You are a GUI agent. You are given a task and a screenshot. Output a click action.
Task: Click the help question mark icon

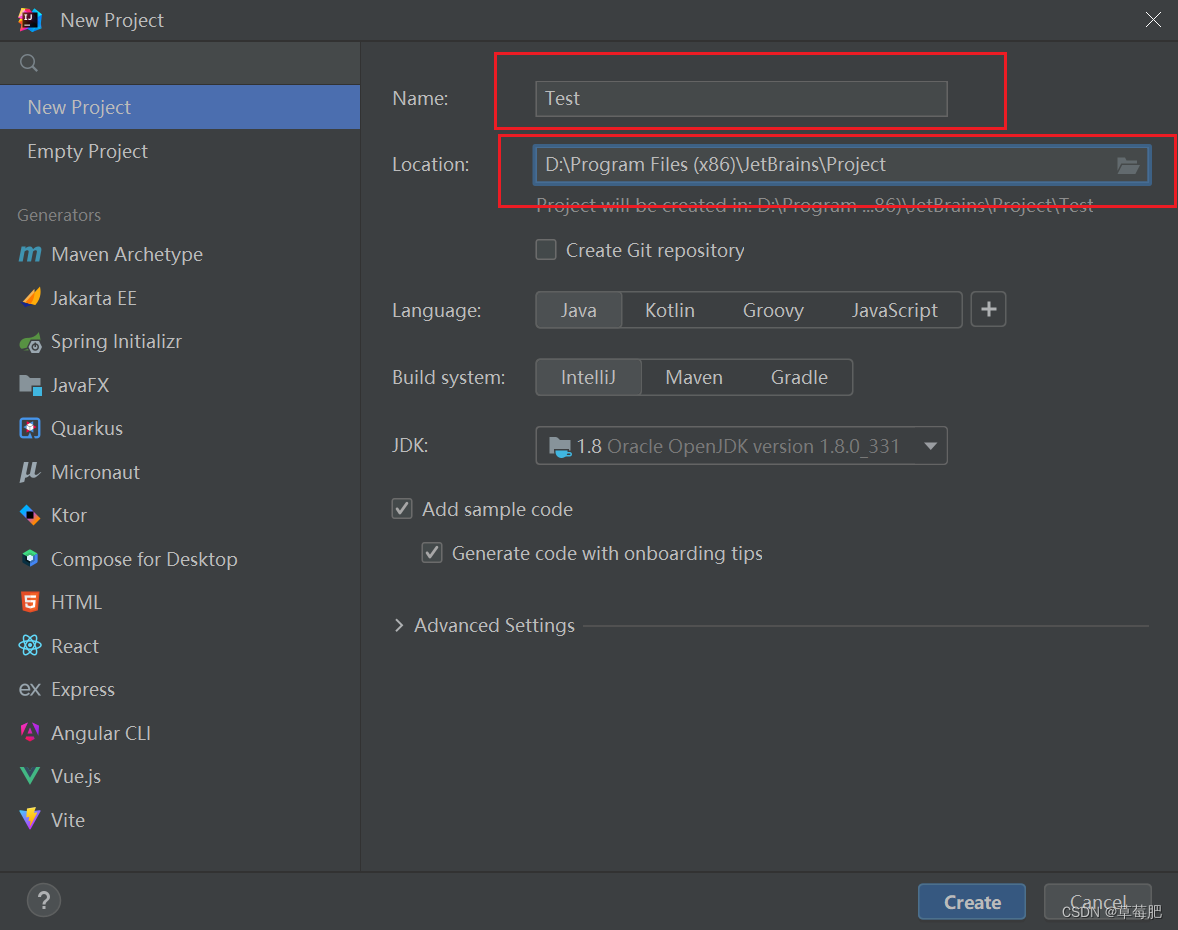pos(44,900)
